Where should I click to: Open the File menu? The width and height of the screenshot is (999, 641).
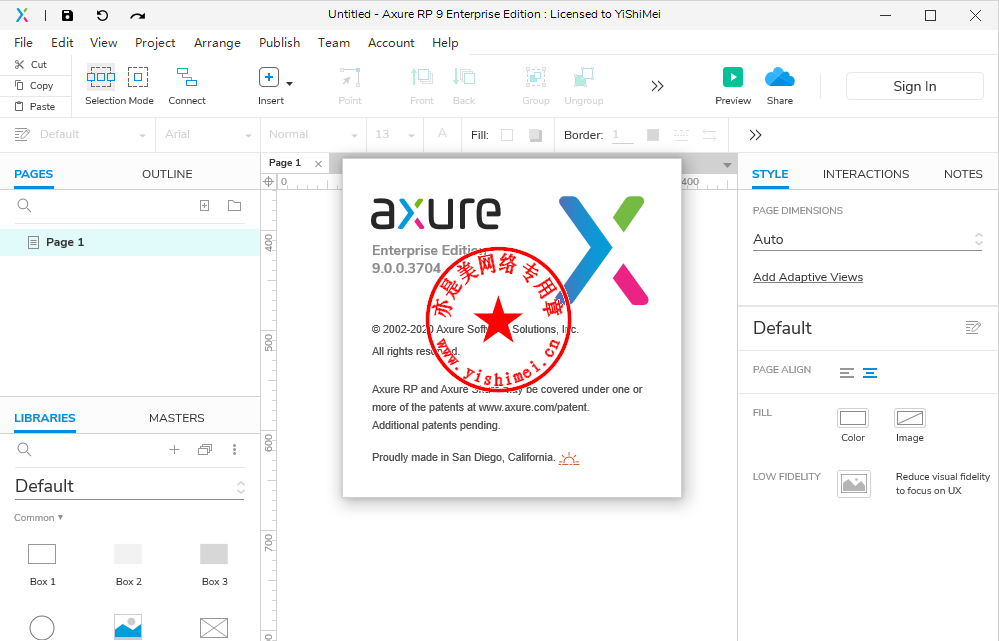(x=24, y=43)
